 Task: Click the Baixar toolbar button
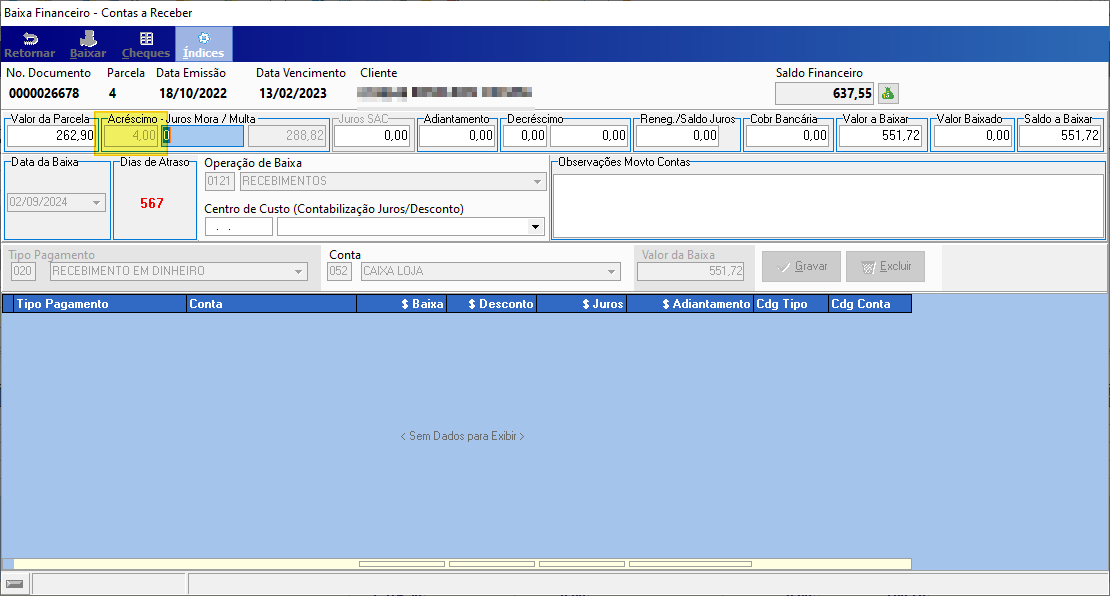click(x=88, y=45)
